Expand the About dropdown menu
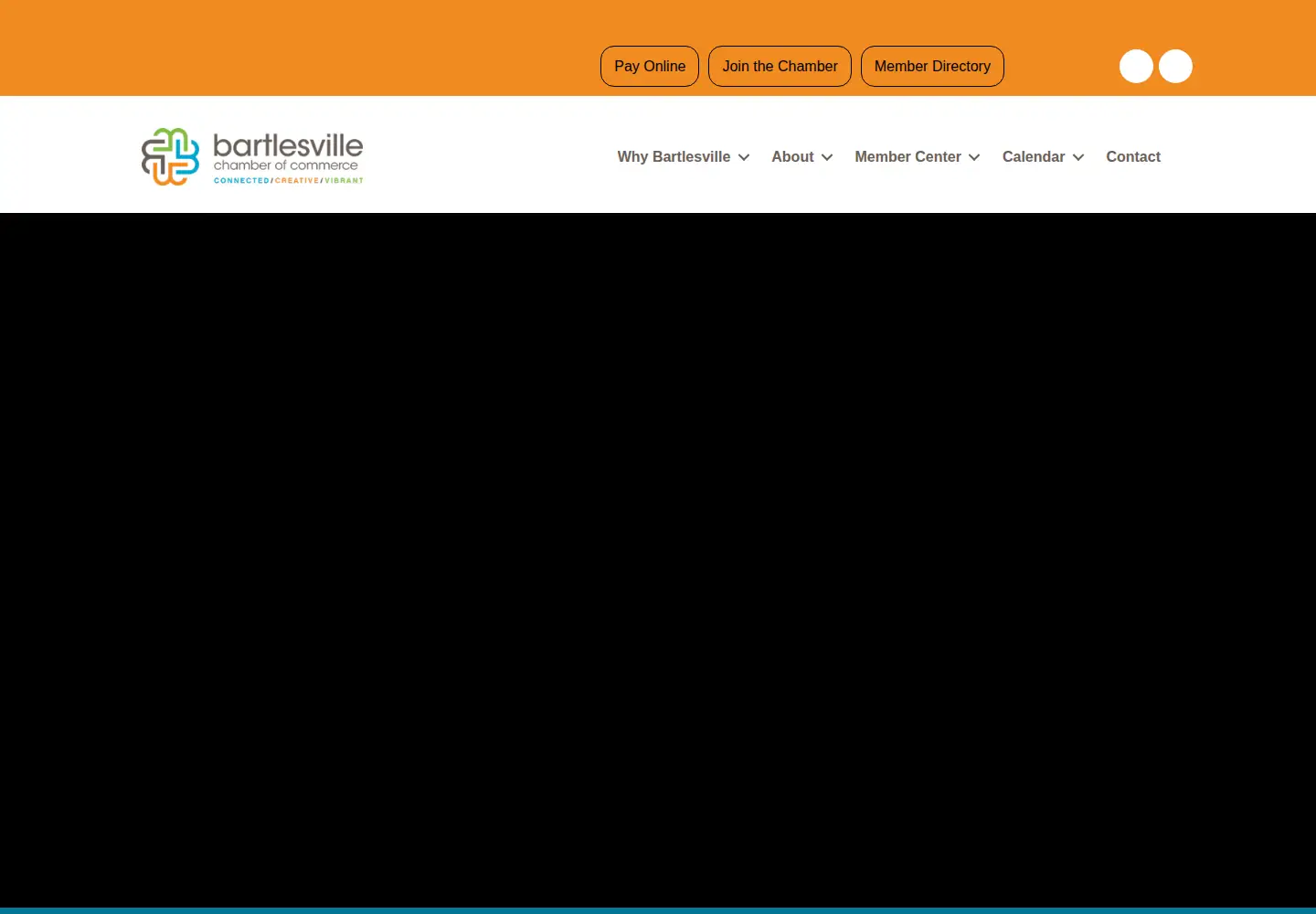This screenshot has height=914, width=1316. click(x=802, y=157)
